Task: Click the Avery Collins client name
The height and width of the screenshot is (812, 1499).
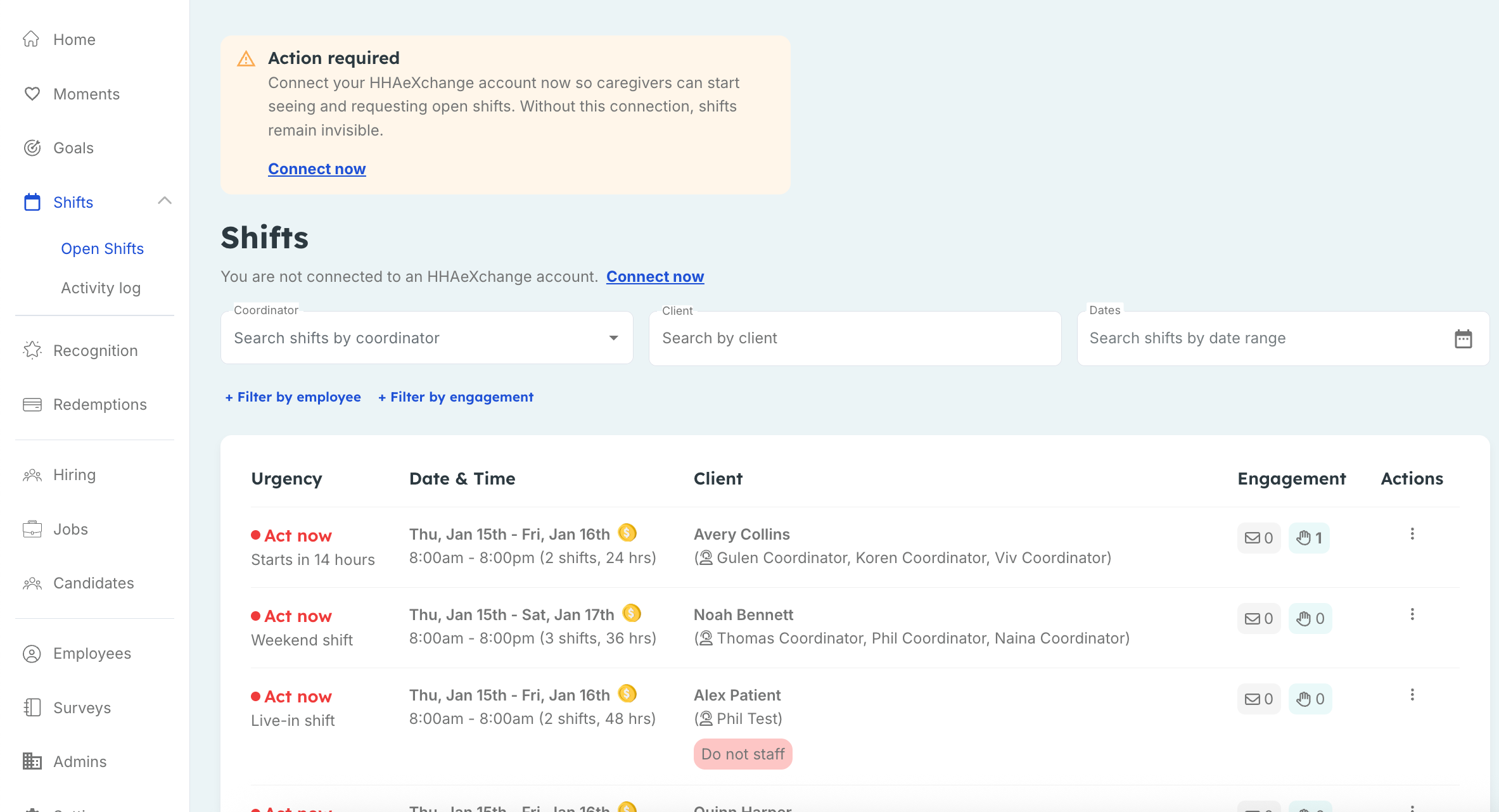Action: pyautogui.click(x=742, y=534)
